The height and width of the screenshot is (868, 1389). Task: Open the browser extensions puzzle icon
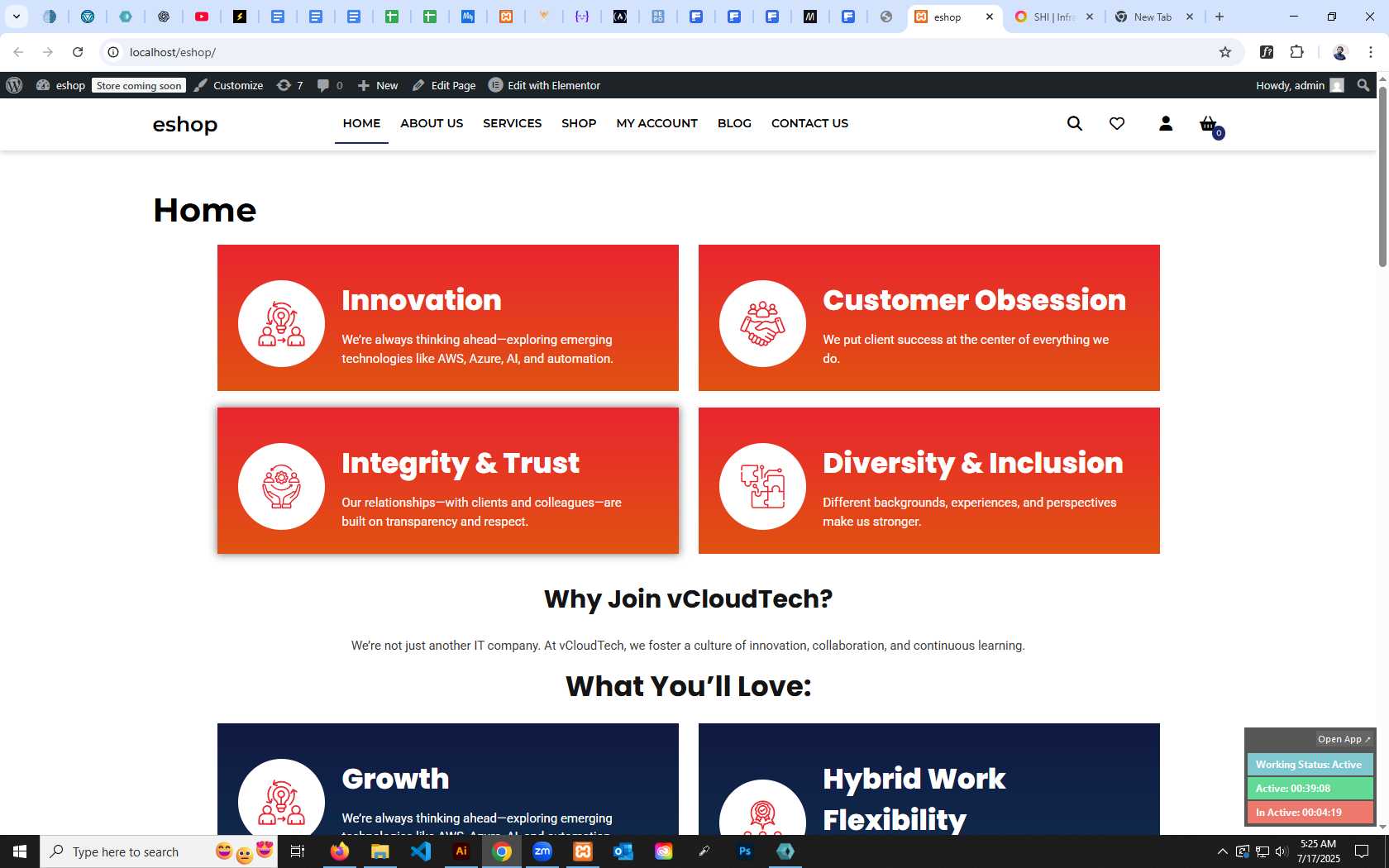tap(1296, 52)
